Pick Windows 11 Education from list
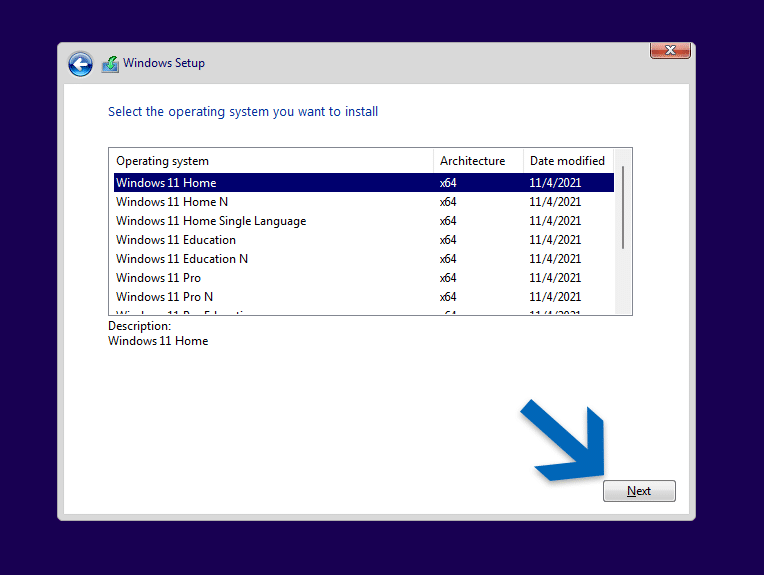Image resolution: width=764 pixels, height=575 pixels. coord(363,240)
